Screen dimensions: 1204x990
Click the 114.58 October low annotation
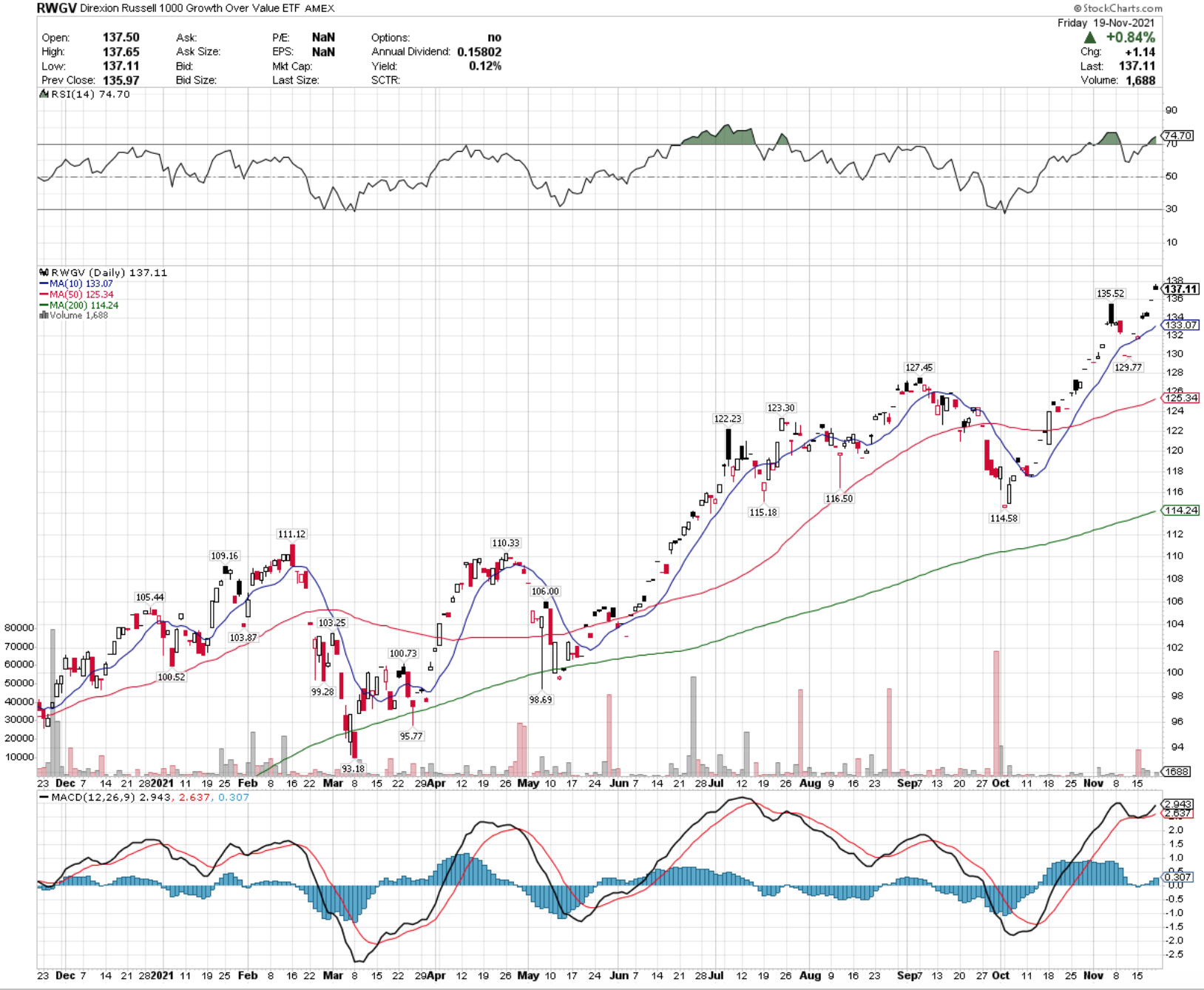click(x=1004, y=518)
